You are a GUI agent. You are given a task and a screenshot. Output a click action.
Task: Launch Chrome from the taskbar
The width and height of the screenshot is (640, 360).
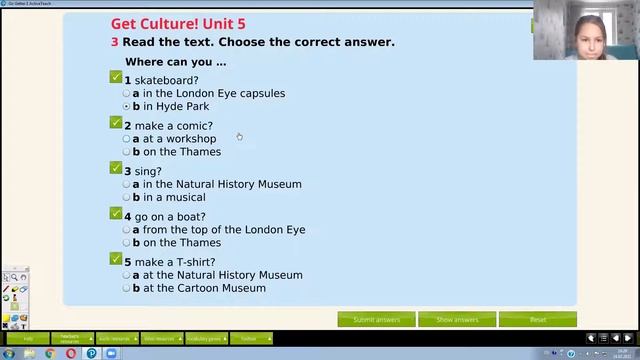(x=50, y=353)
